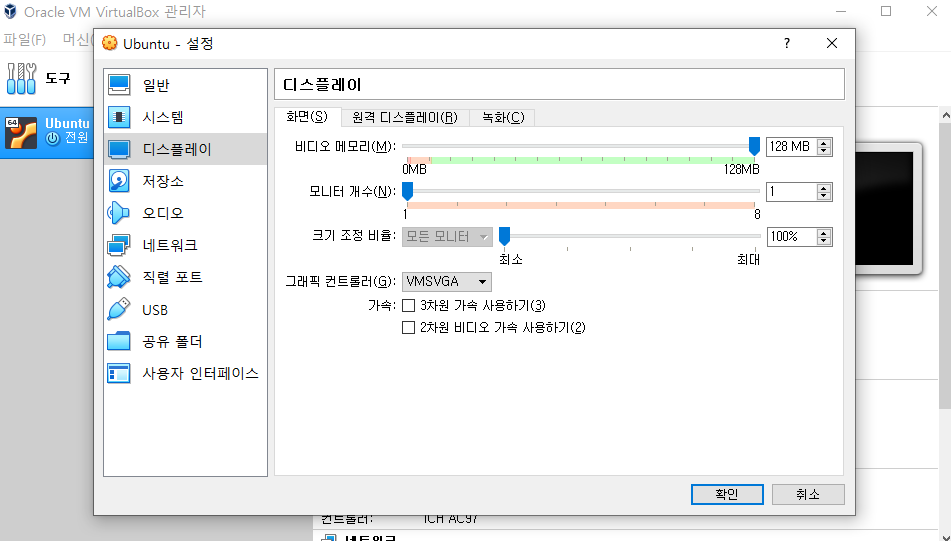Click the VirtualBox logo in main title bar
Image resolution: width=951 pixels, height=541 pixels.
coord(10,12)
